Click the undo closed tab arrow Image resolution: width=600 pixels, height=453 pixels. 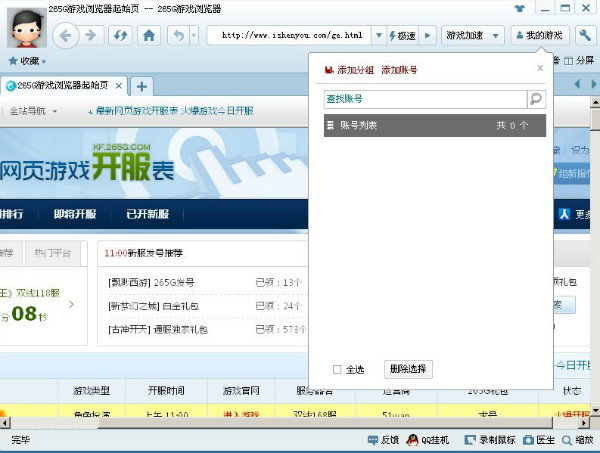point(178,36)
